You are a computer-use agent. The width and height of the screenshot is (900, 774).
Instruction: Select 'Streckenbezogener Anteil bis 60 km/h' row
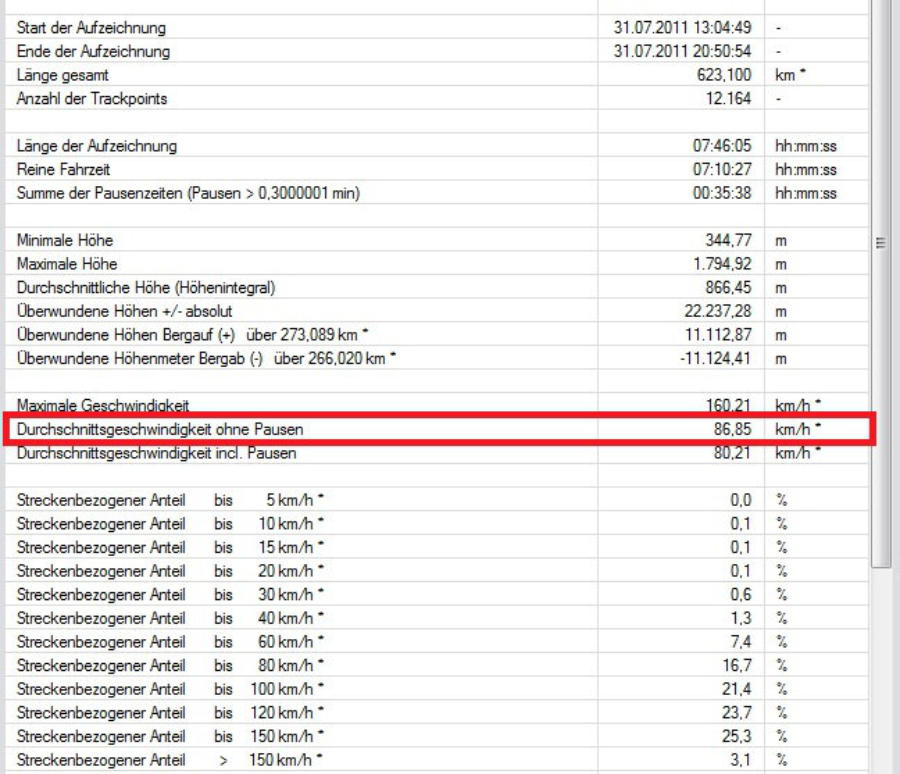[437, 641]
